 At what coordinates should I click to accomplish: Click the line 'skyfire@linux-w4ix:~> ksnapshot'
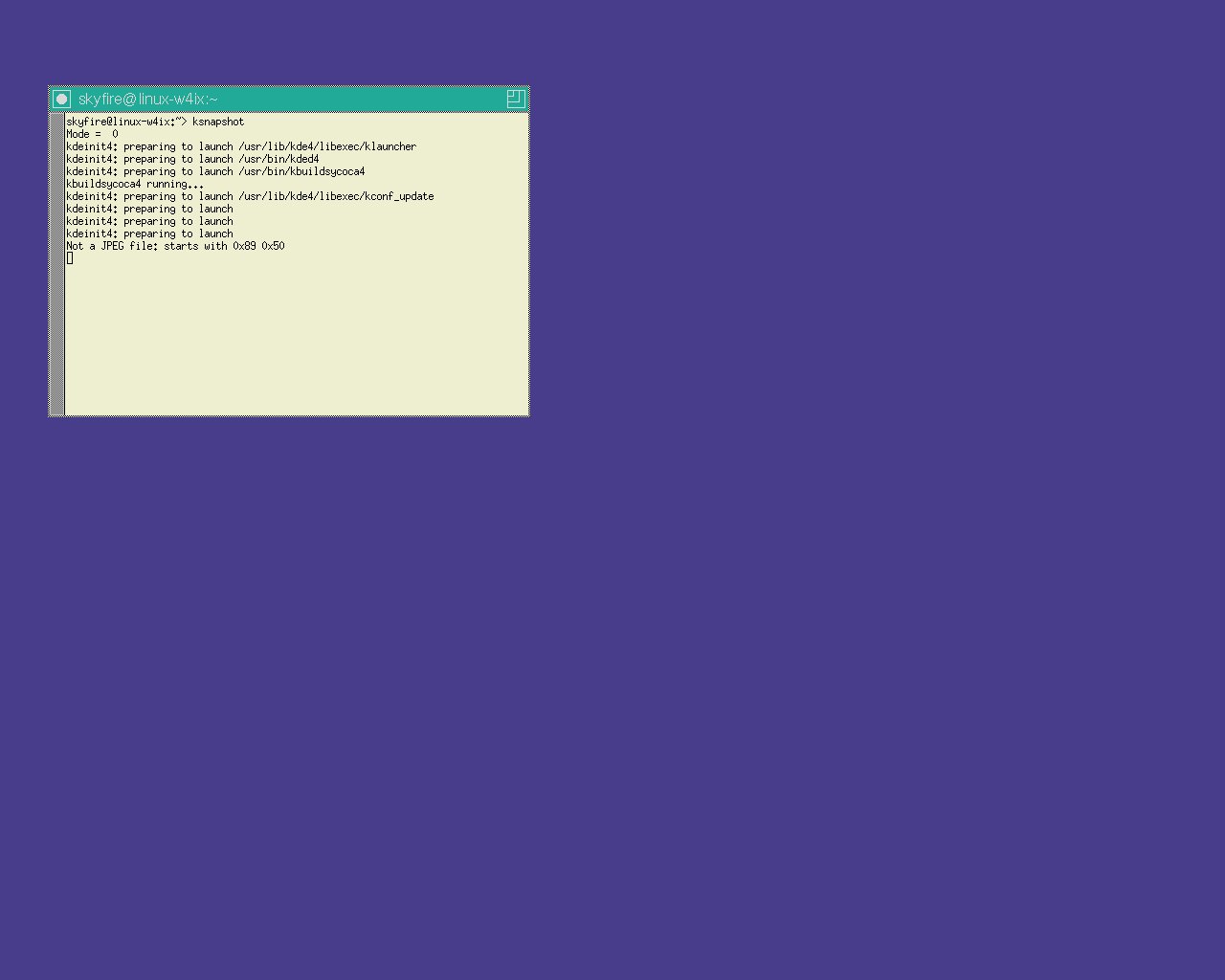coord(155,122)
